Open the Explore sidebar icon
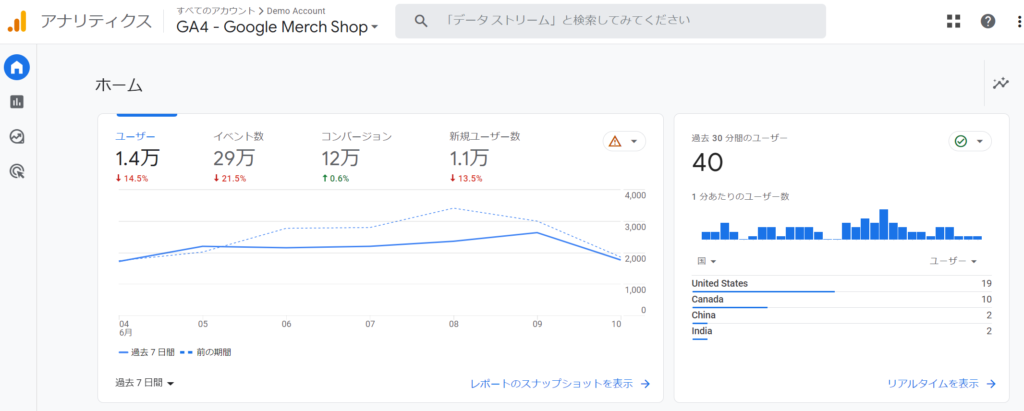This screenshot has width=1024, height=411. click(17, 136)
